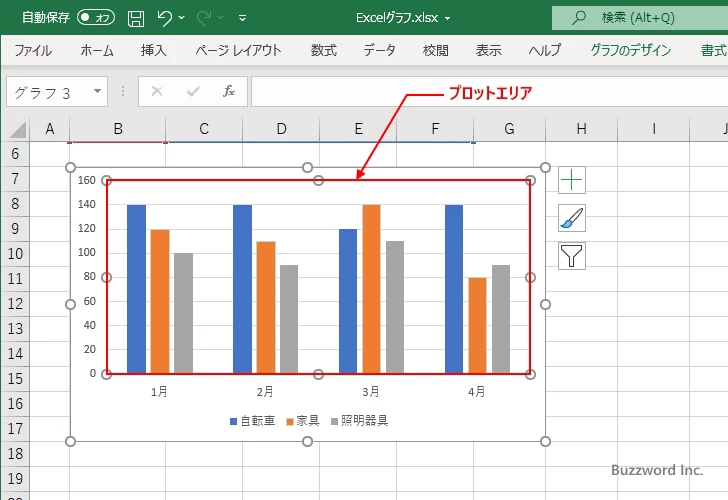The width and height of the screenshot is (728, 500).
Task: Open Chart Styles paintbrush button
Action: click(x=572, y=218)
